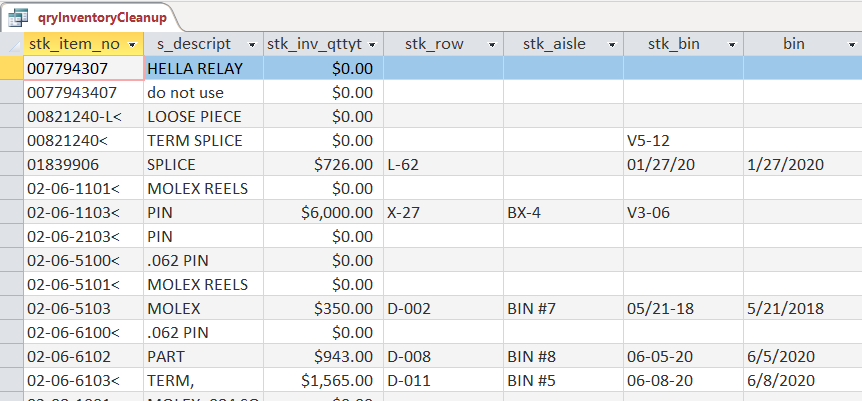Open the bin column filter dropdown
This screenshot has width=862, height=401.
852,45
